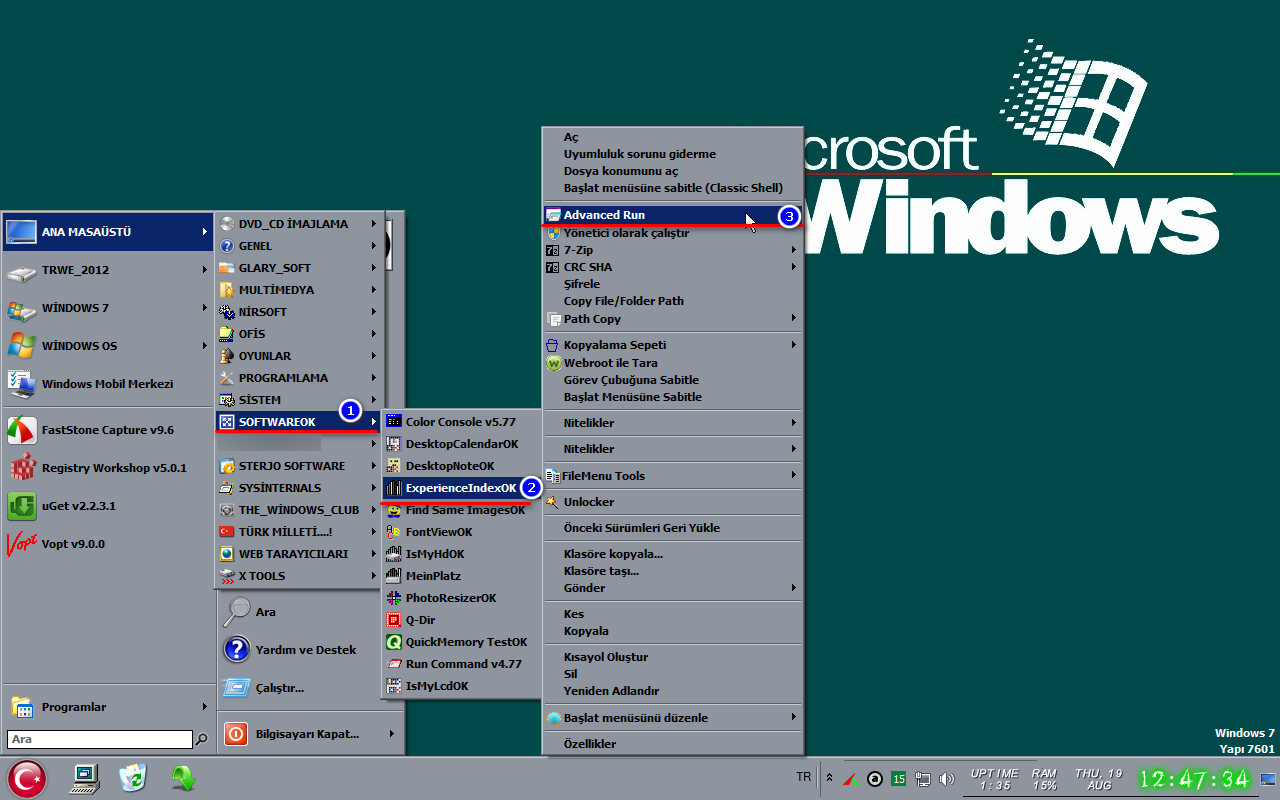
Task: Open Yardım ve Destek help icon
Action: point(237,650)
